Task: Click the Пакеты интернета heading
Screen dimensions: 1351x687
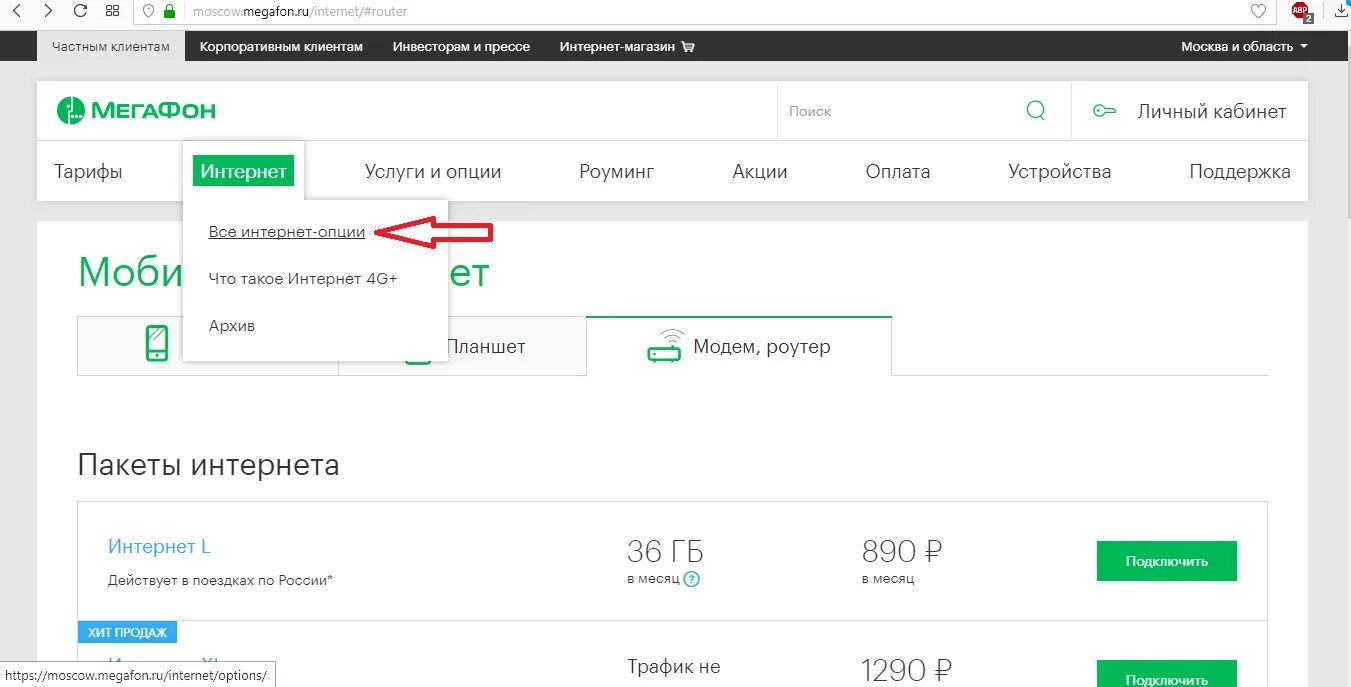Action: pyautogui.click(x=208, y=465)
